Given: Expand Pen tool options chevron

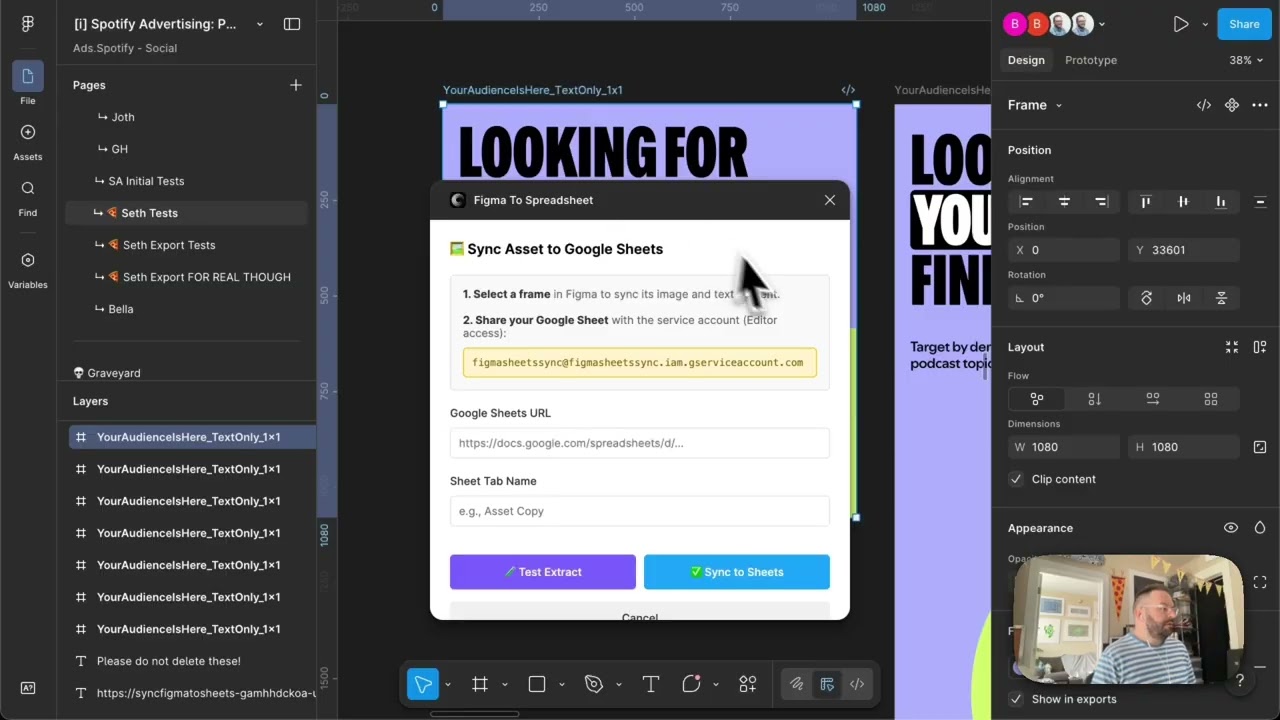Looking at the screenshot, I should [x=618, y=684].
